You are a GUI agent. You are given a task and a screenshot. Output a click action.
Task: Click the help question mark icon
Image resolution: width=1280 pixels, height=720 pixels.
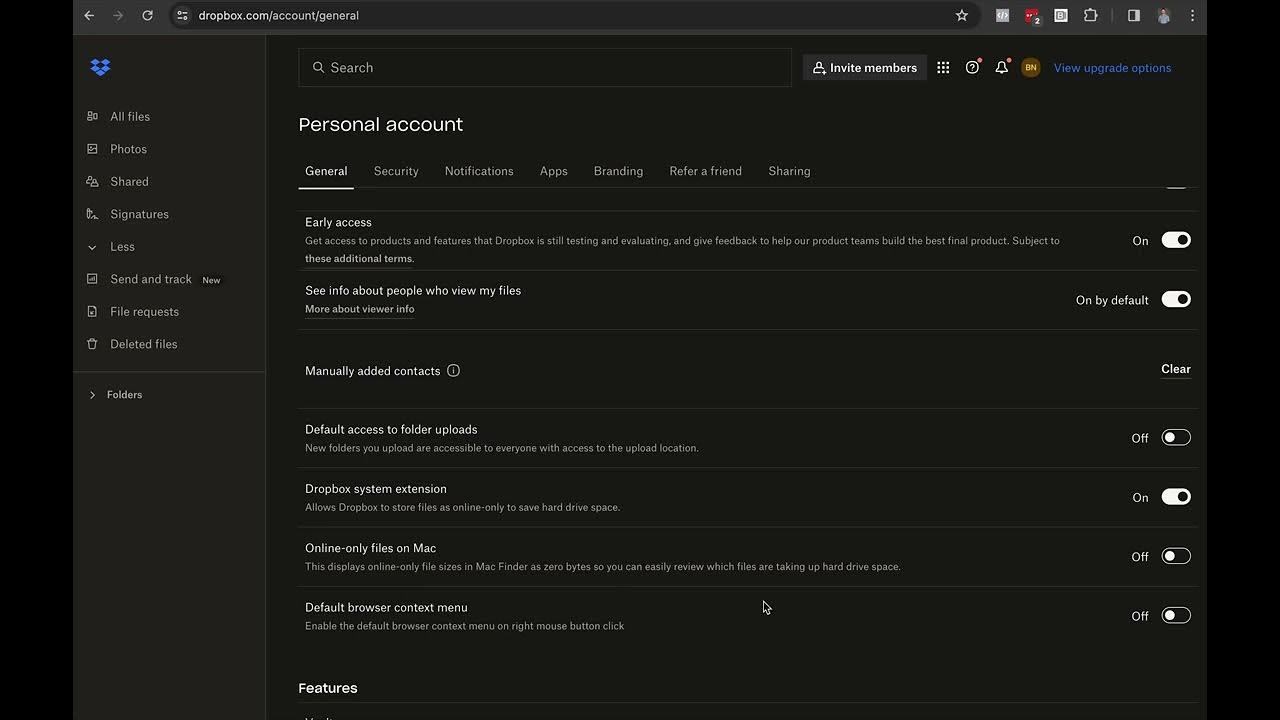pyautogui.click(x=972, y=68)
